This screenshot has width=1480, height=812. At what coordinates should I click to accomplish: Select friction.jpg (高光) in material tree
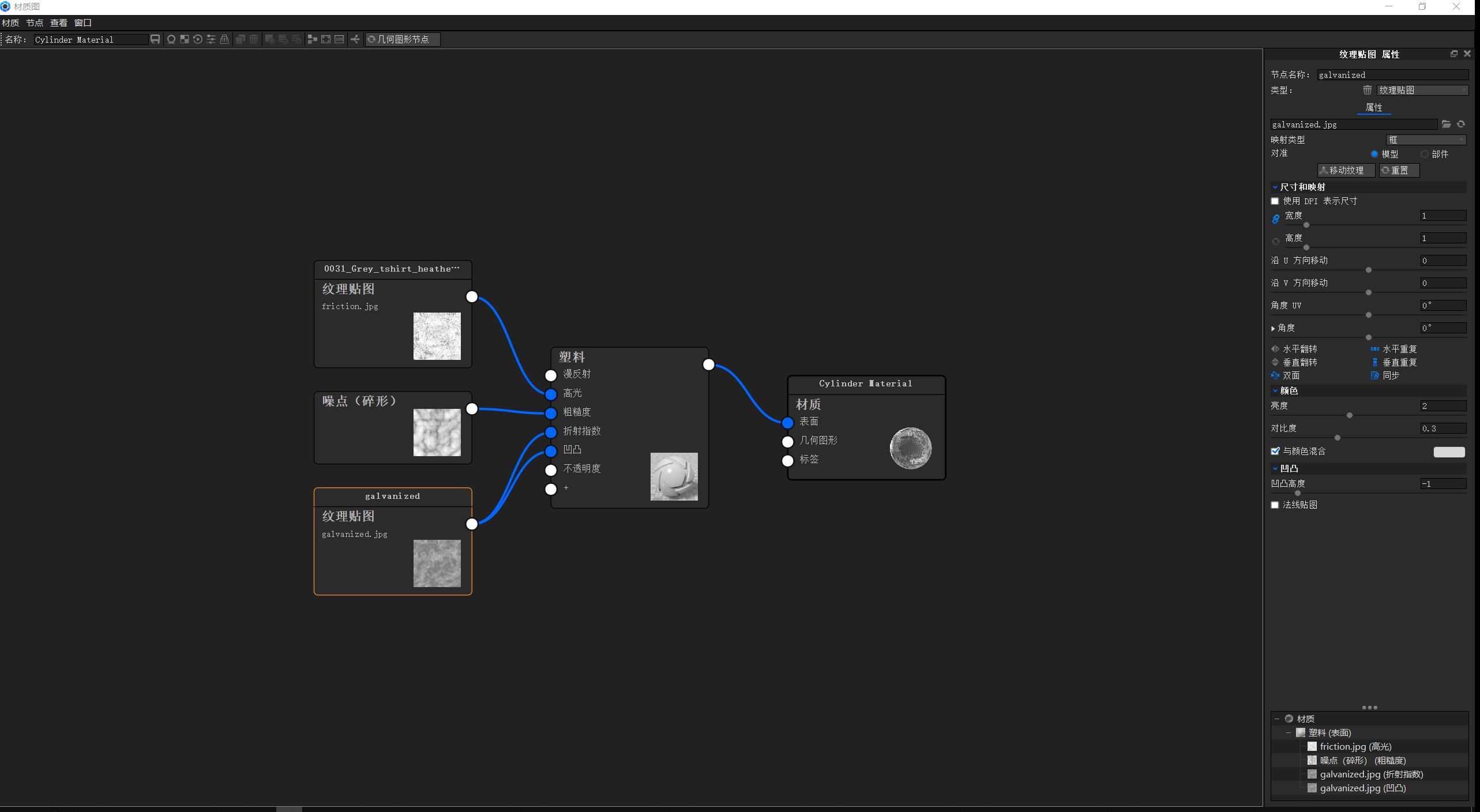pos(1355,746)
